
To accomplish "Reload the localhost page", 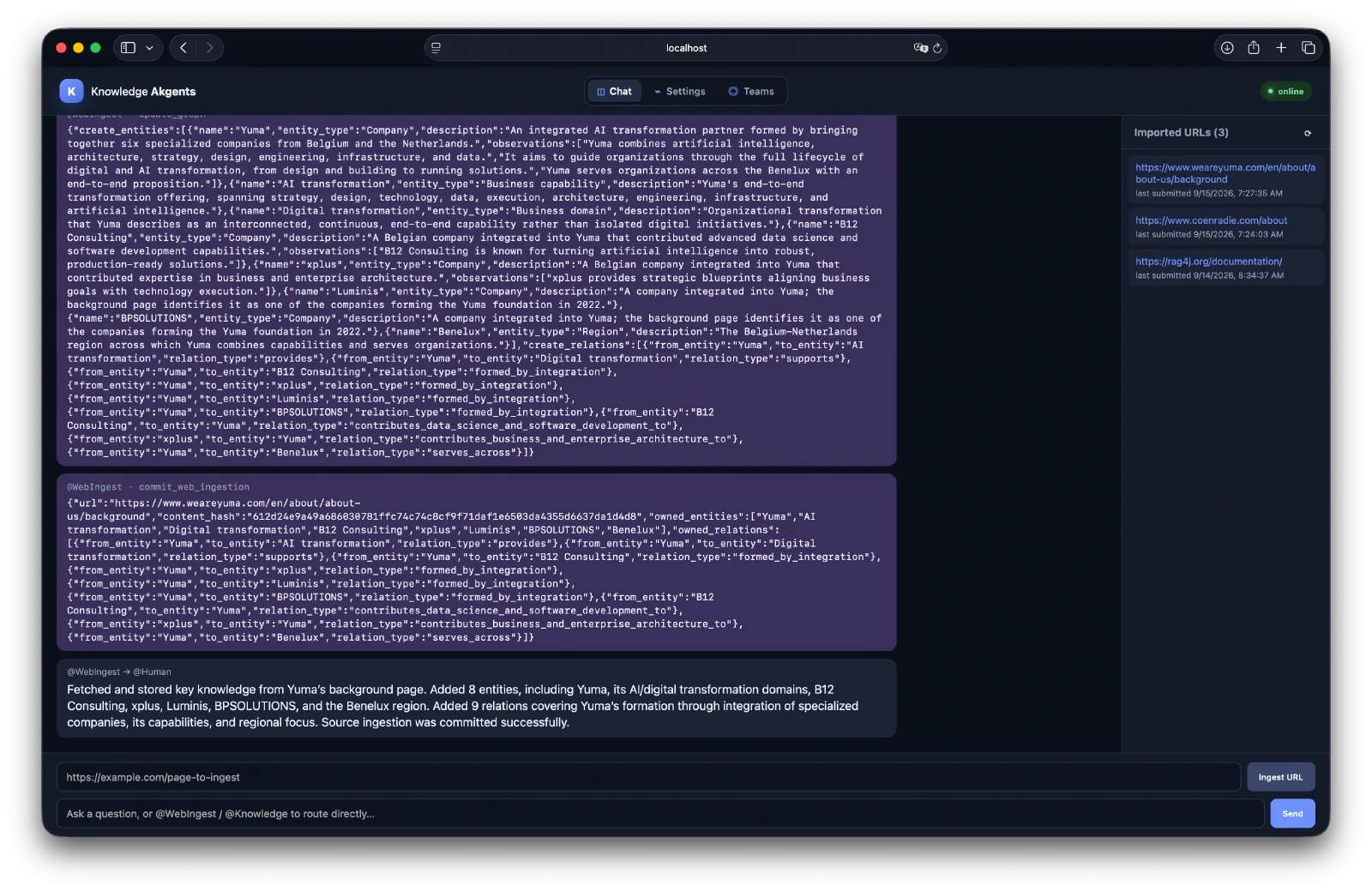I will click(x=937, y=48).
